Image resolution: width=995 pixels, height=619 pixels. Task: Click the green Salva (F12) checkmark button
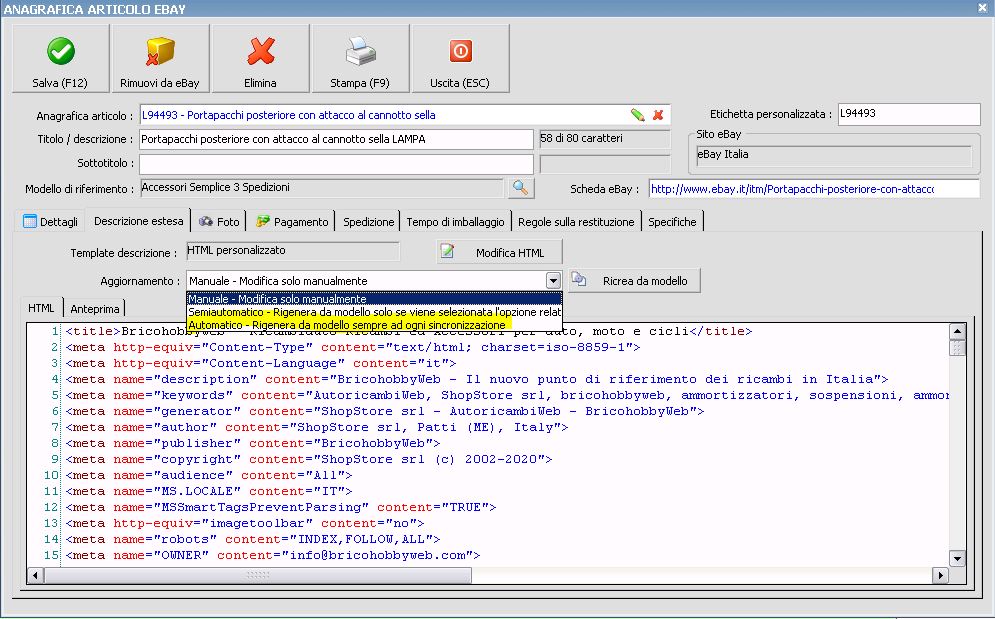pos(60,59)
